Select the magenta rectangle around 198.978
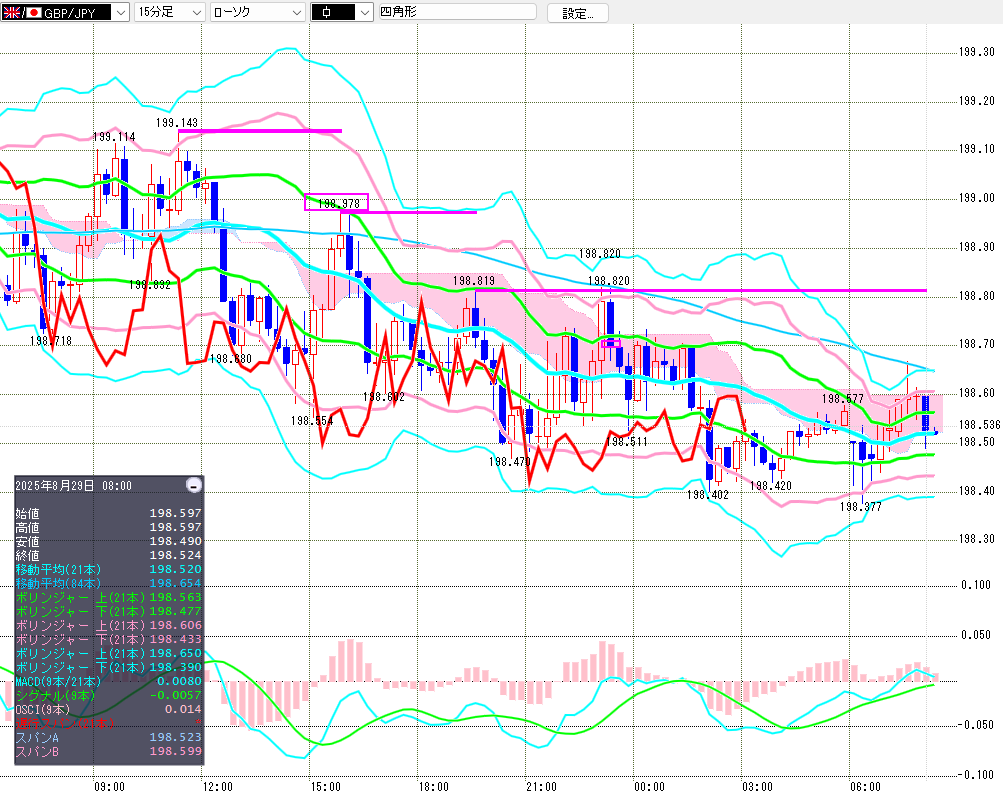Viewport: 1003px width, 795px height. (x=336, y=202)
